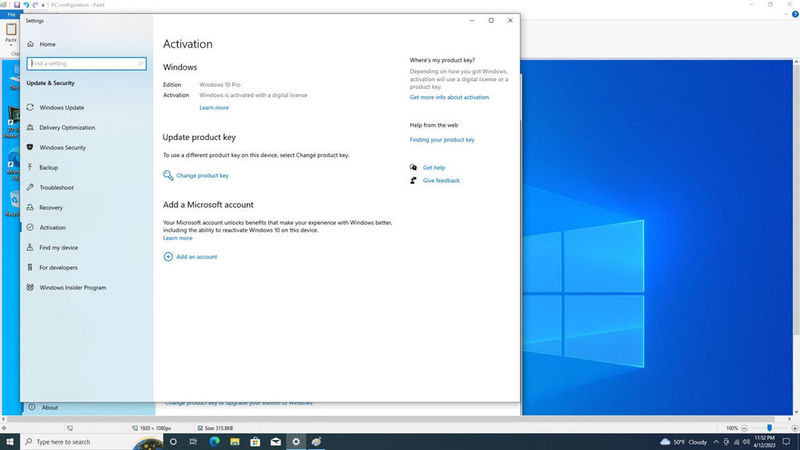Screen dimensions: 800x450
Task: Click the volume speaker tray icon
Action: [746, 442]
